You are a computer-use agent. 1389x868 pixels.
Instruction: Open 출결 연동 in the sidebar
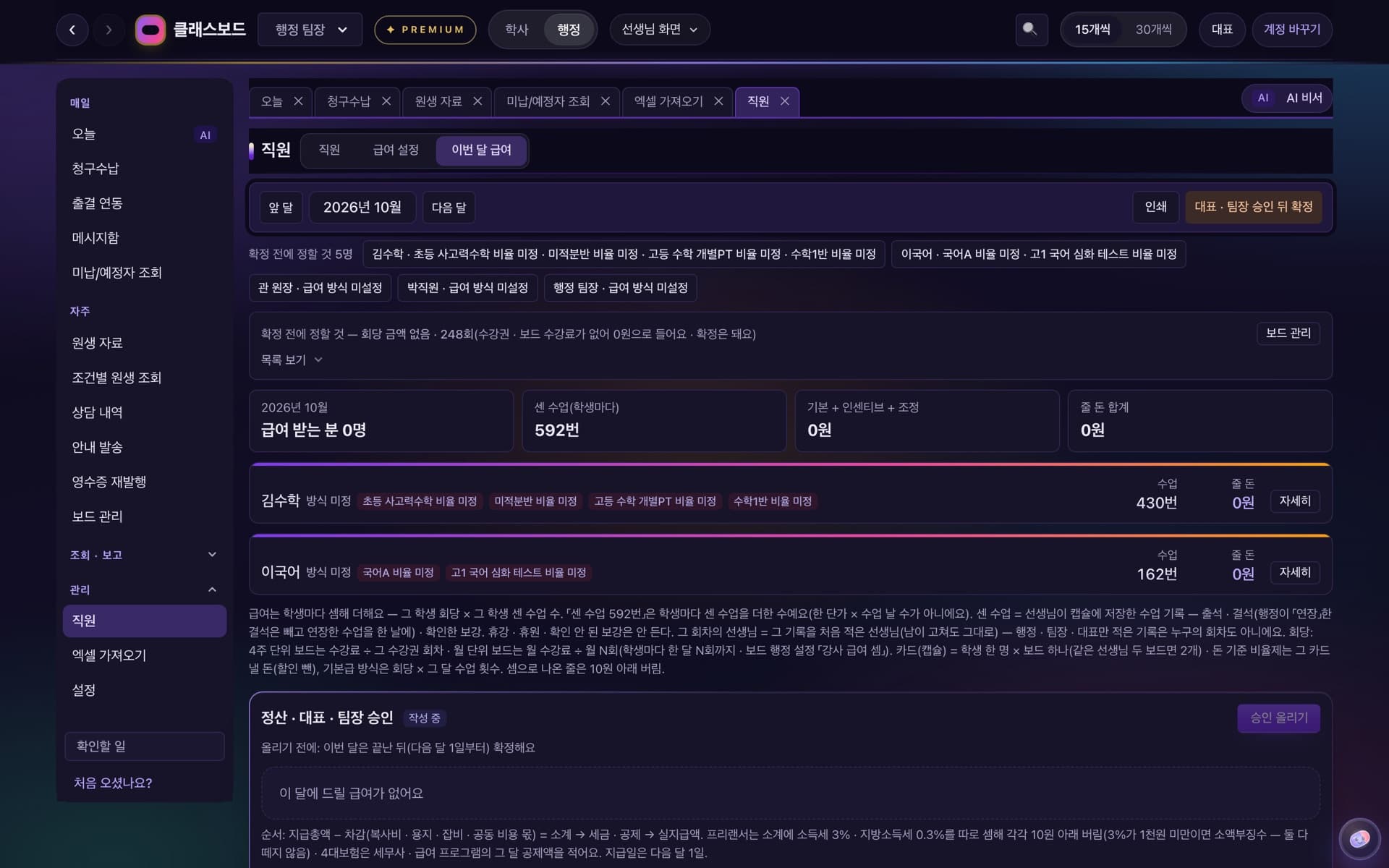click(x=144, y=203)
